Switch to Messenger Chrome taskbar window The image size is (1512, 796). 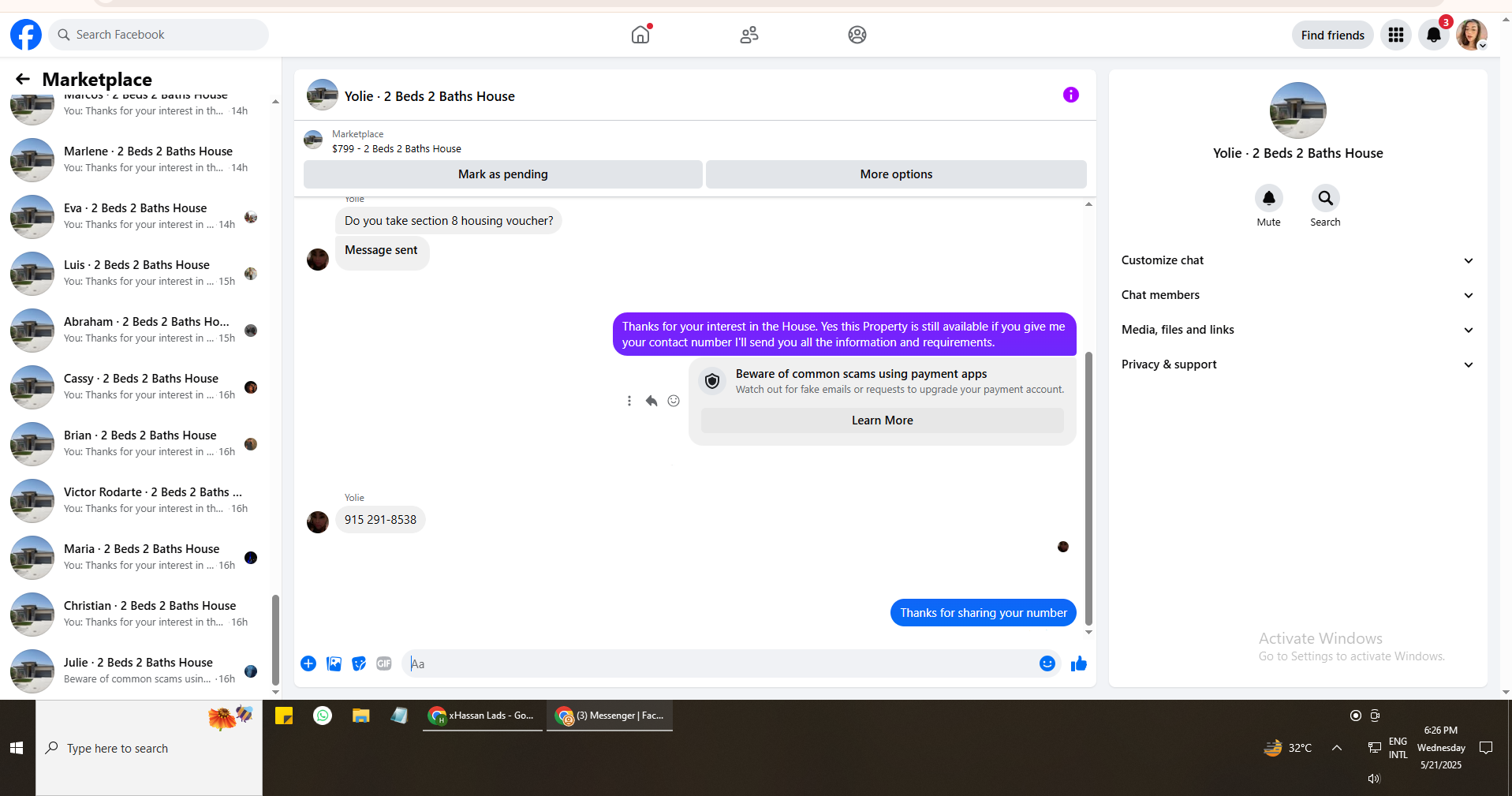pos(610,716)
